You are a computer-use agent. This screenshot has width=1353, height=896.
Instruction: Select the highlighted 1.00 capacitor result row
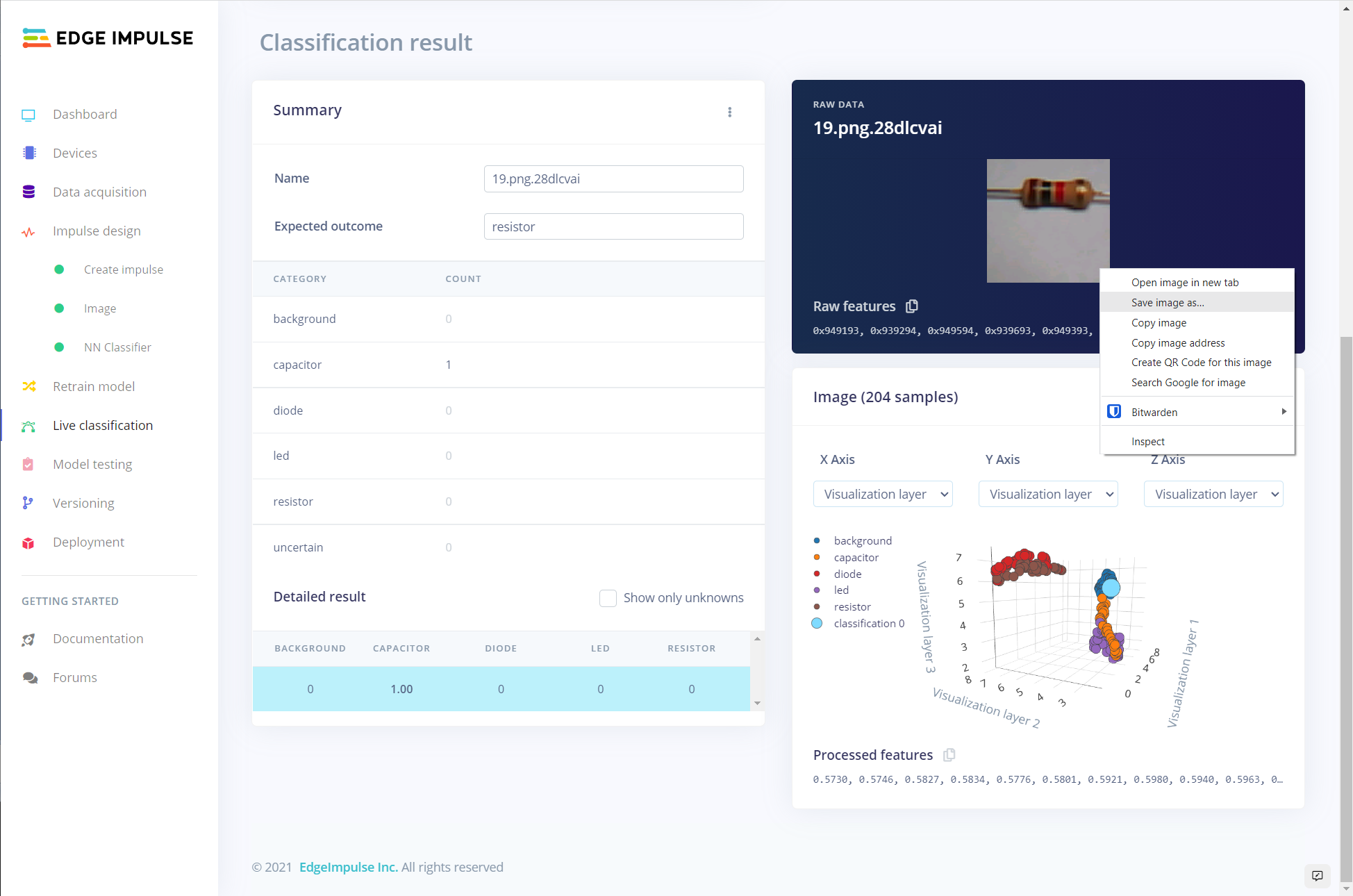[501, 688]
